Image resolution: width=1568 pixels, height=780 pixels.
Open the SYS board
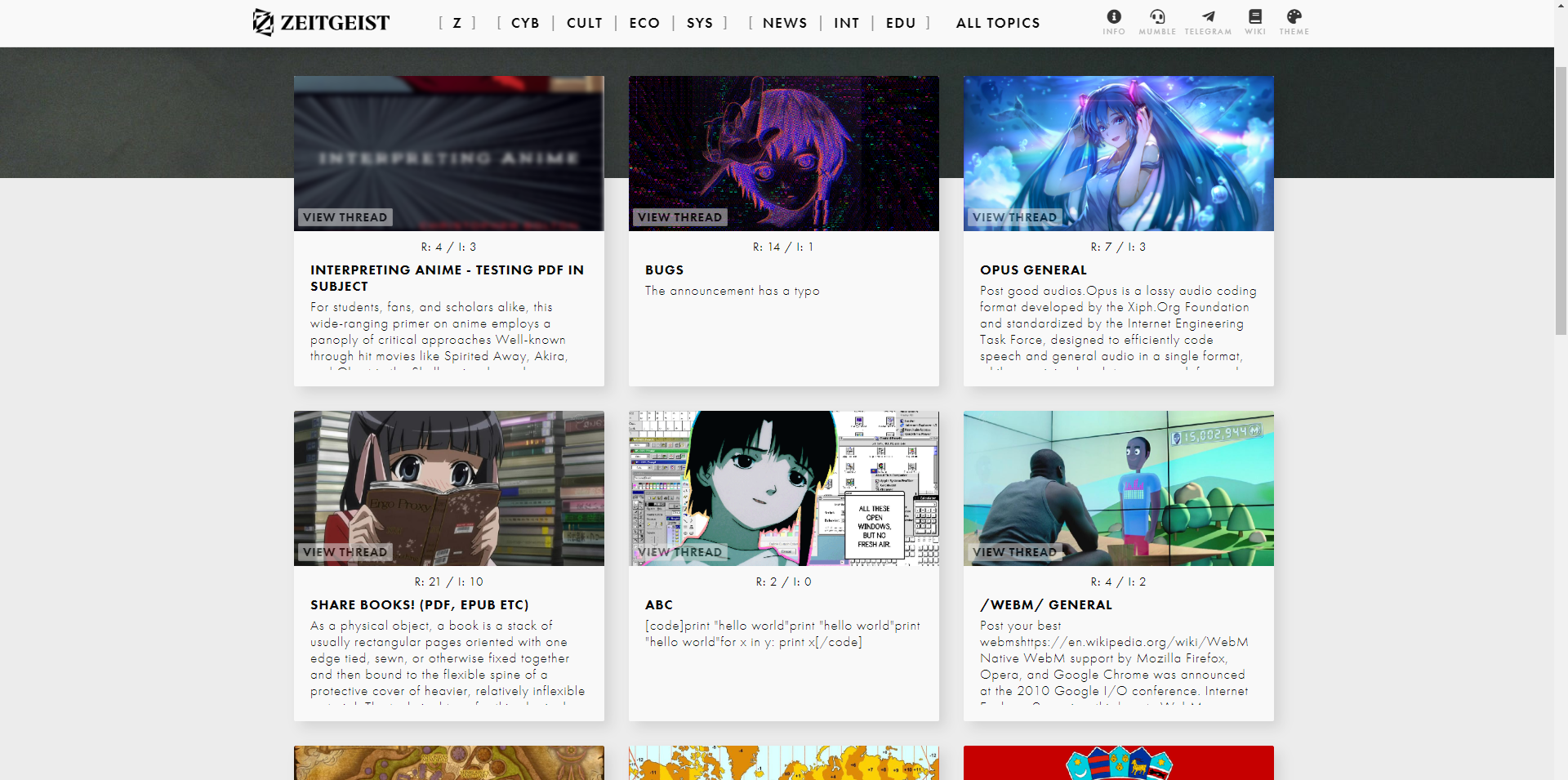[700, 23]
